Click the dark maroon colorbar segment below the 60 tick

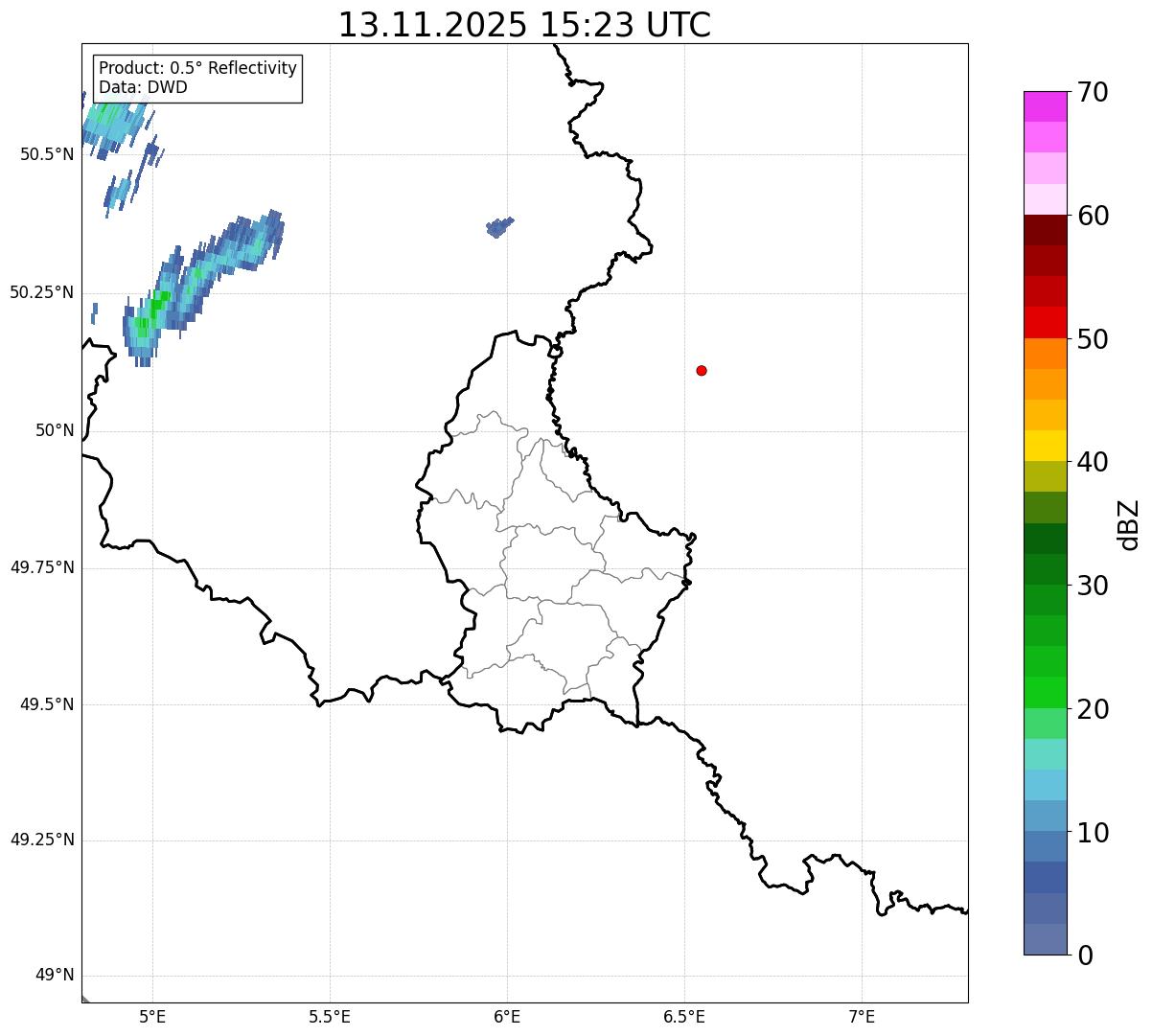coord(1045,230)
